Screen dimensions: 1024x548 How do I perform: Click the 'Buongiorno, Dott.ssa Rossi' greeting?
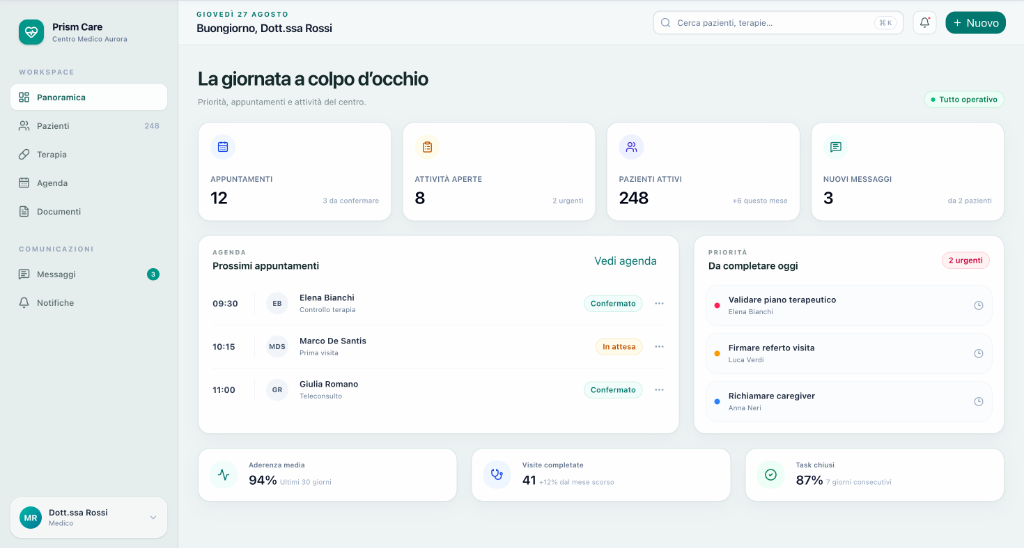click(264, 28)
